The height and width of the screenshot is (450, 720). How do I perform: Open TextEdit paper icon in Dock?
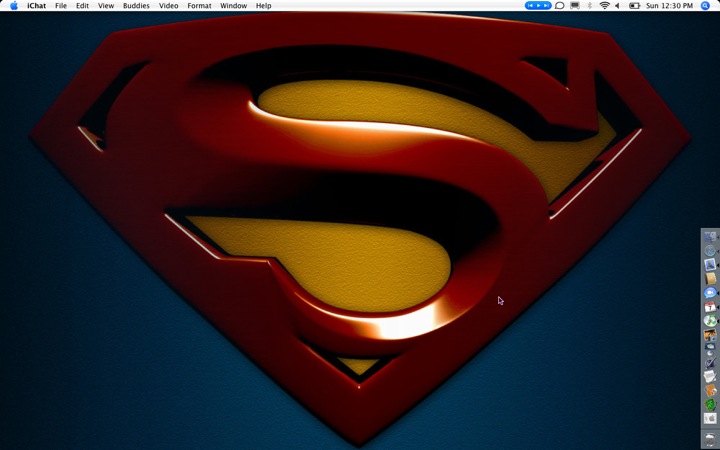(x=710, y=377)
